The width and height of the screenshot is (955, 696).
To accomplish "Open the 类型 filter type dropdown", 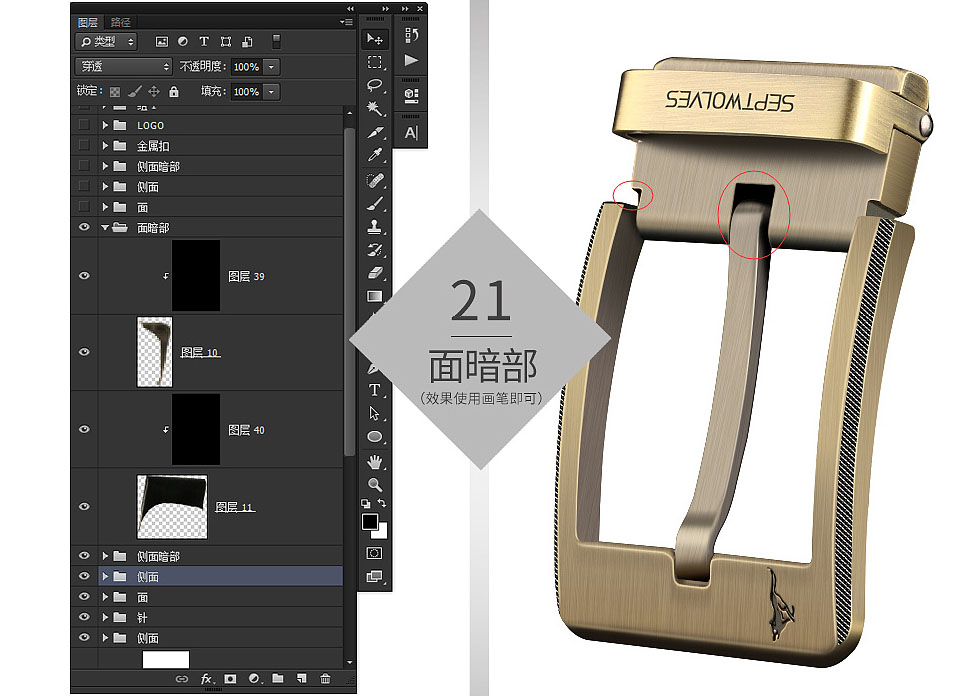I will point(107,41).
